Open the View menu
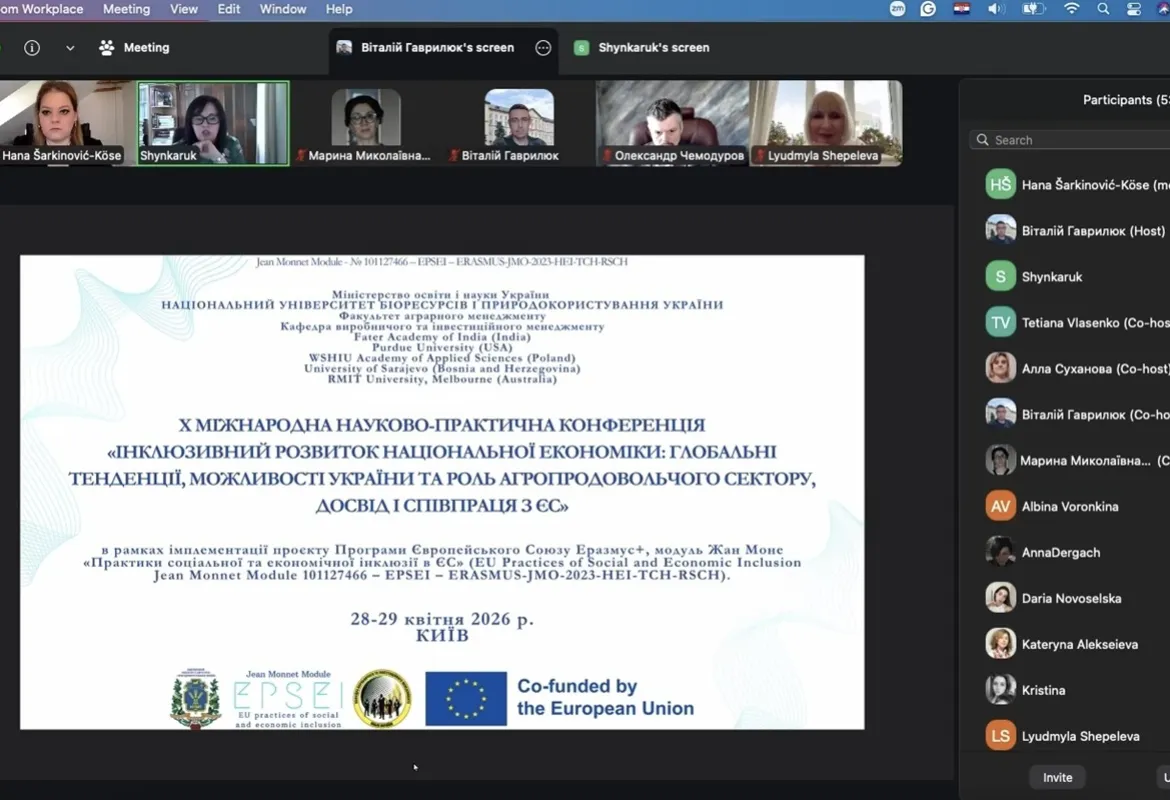The height and width of the screenshot is (800, 1170). pyautogui.click(x=183, y=9)
